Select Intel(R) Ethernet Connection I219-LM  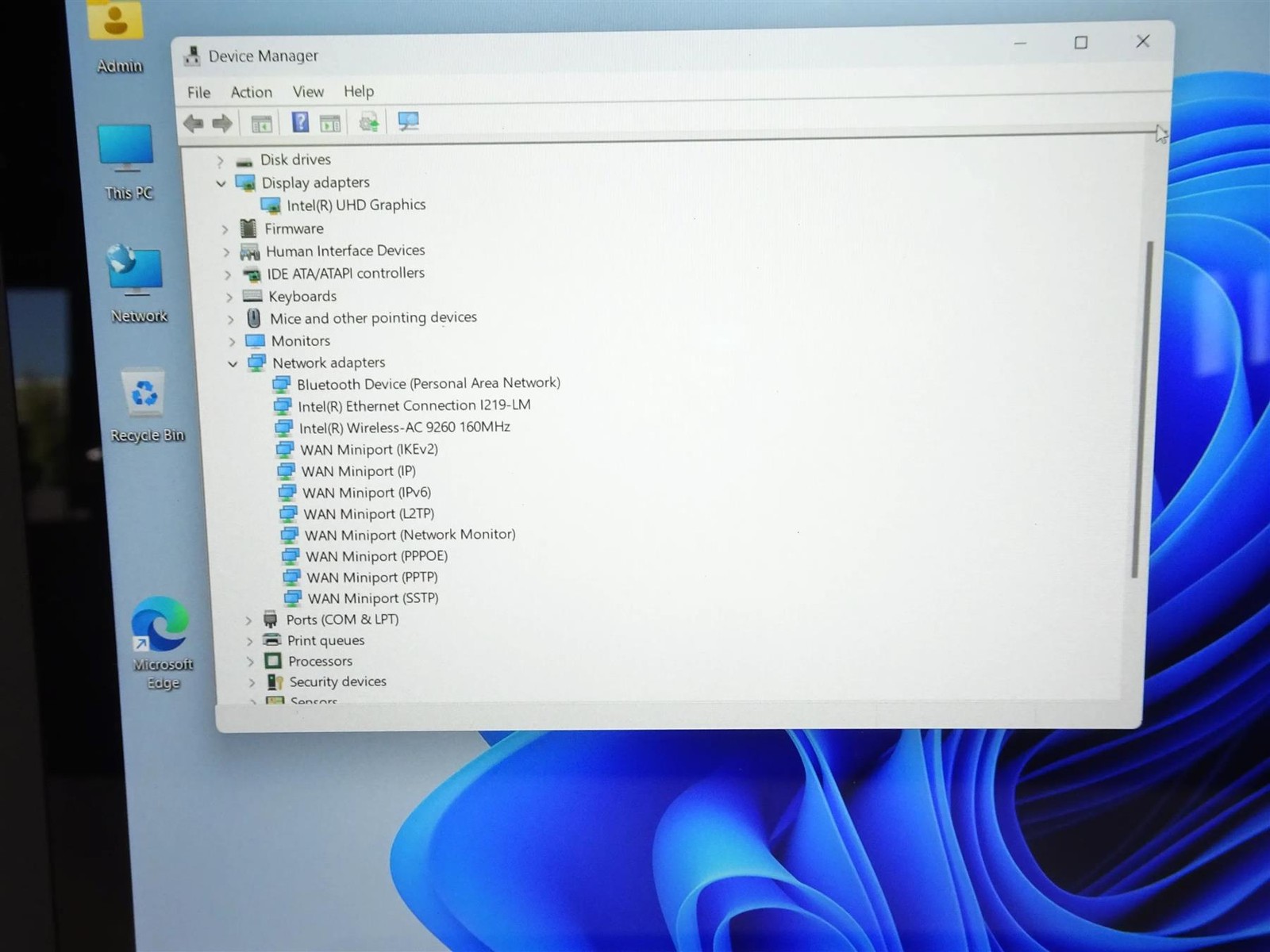[414, 405]
